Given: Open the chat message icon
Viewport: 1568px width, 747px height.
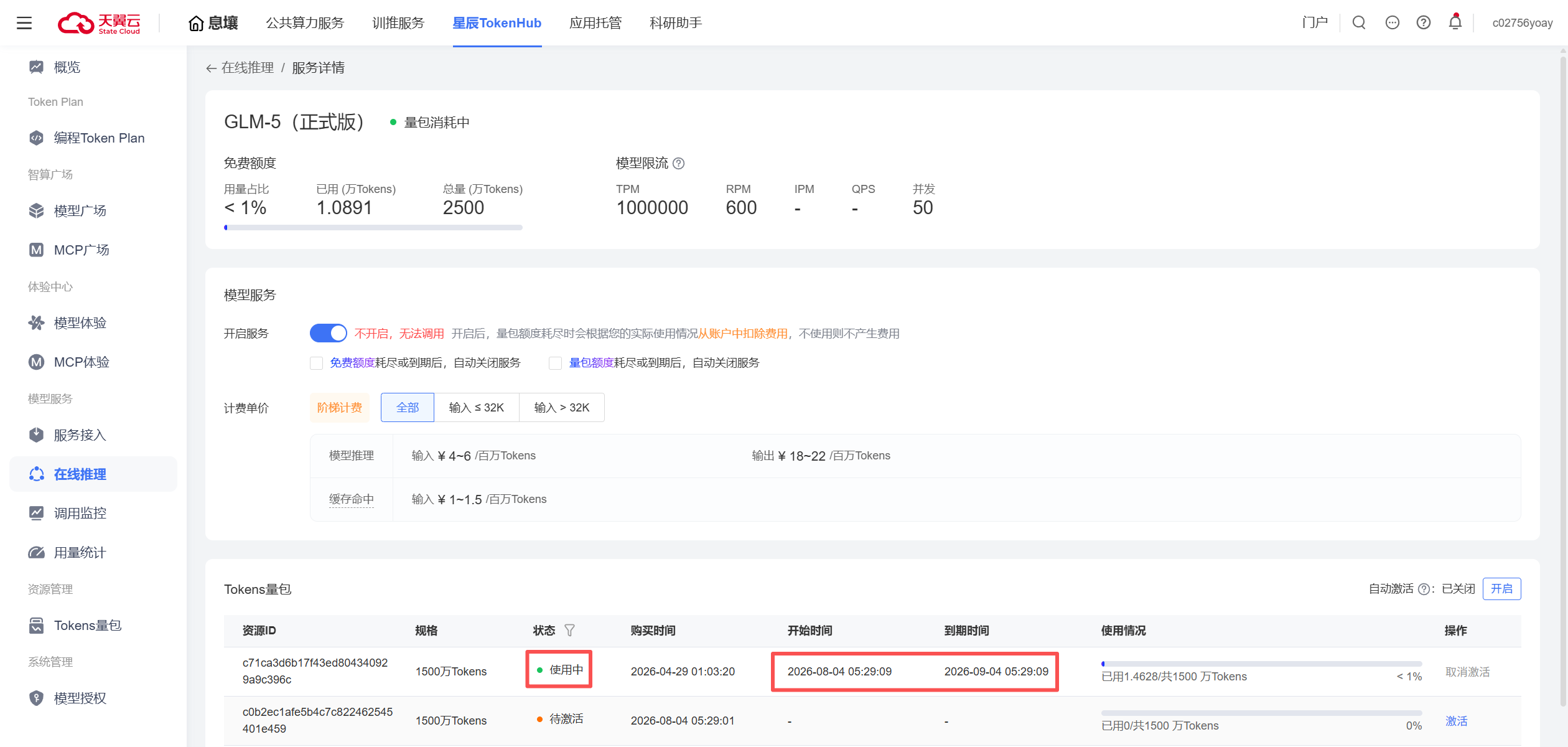Looking at the screenshot, I should (x=1393, y=23).
